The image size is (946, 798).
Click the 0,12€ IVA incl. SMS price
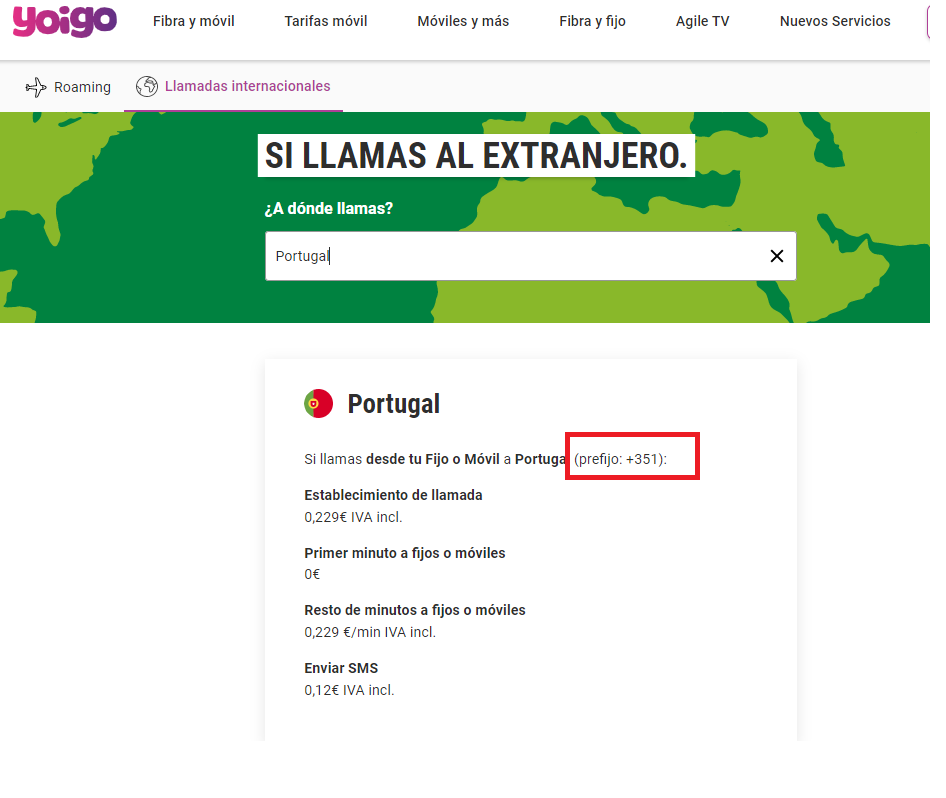click(x=349, y=690)
